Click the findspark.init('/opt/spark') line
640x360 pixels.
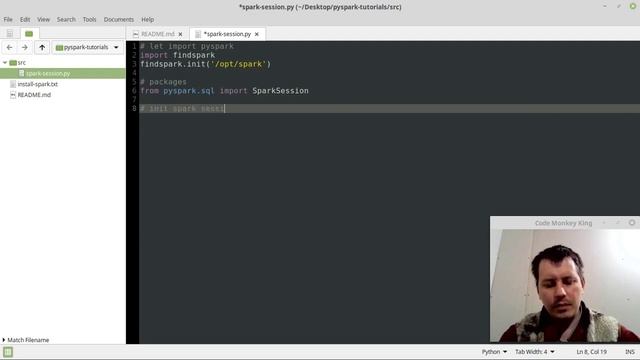click(x=206, y=64)
